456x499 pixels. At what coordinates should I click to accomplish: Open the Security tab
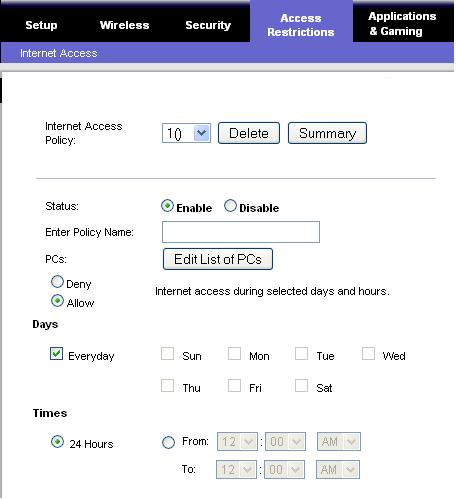click(x=208, y=25)
